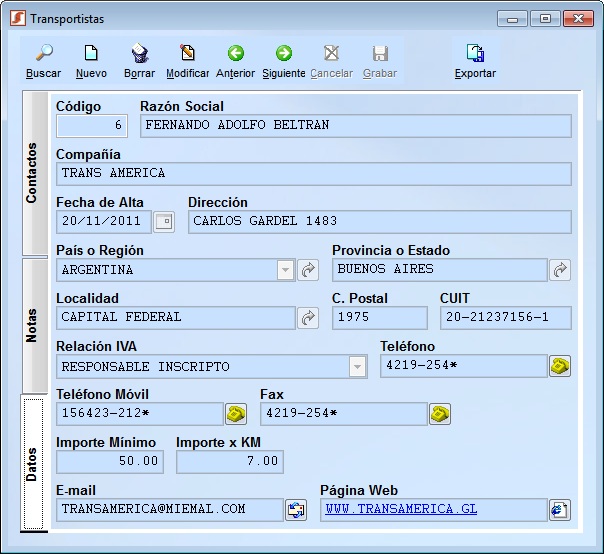
Task: Click the arrow button beside País o Región
Action: tap(308, 270)
